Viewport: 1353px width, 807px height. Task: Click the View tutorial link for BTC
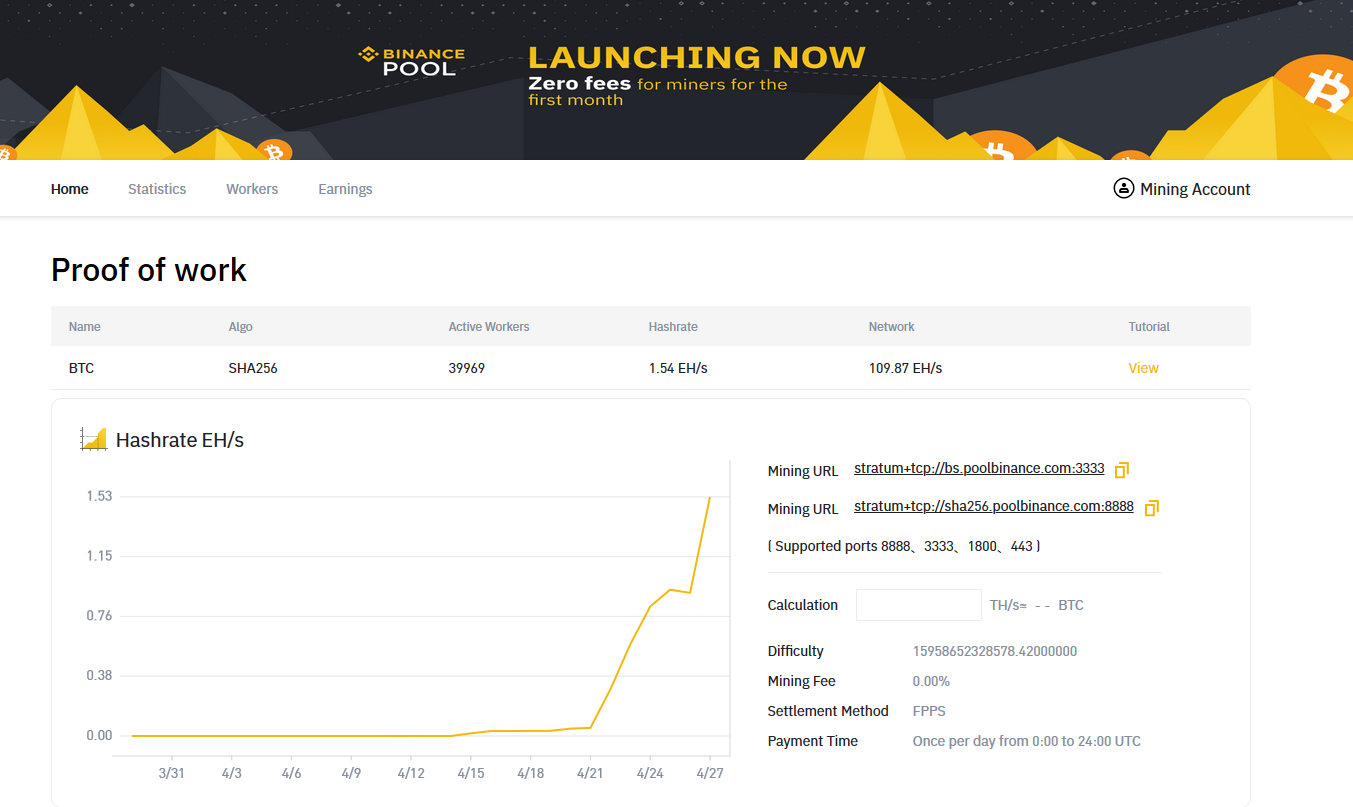click(1143, 368)
